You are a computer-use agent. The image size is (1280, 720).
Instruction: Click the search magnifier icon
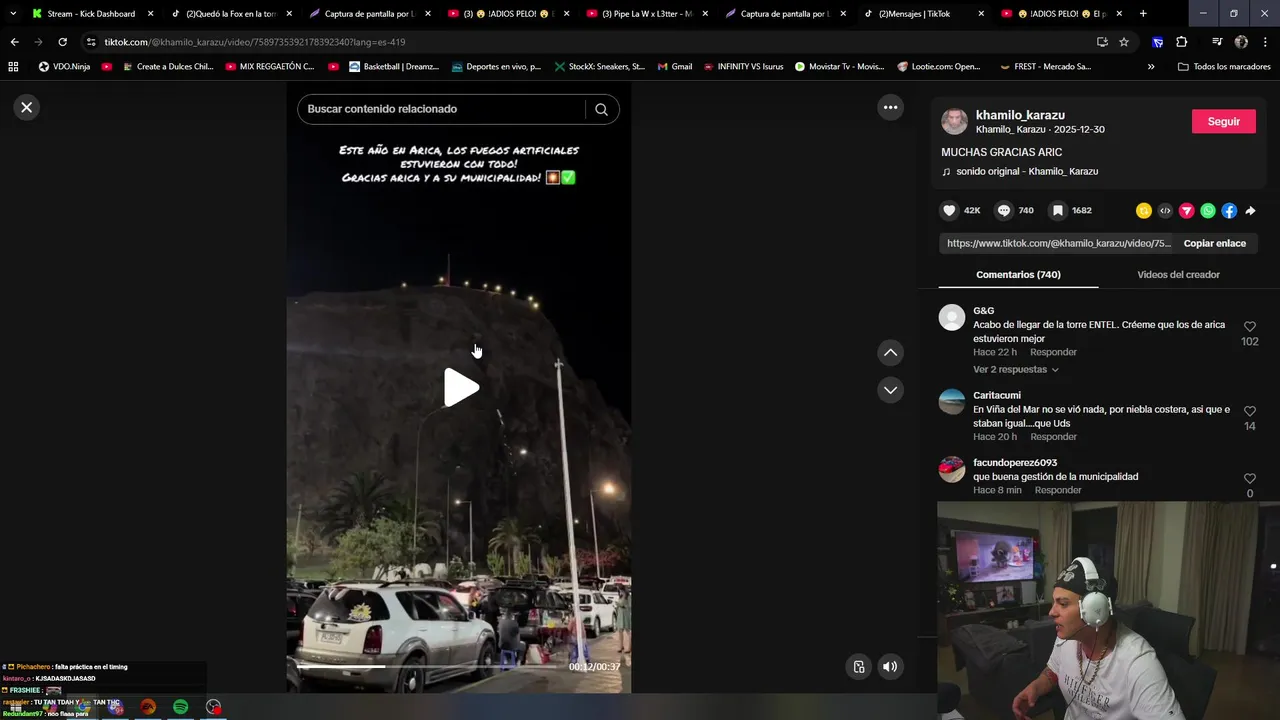click(601, 109)
